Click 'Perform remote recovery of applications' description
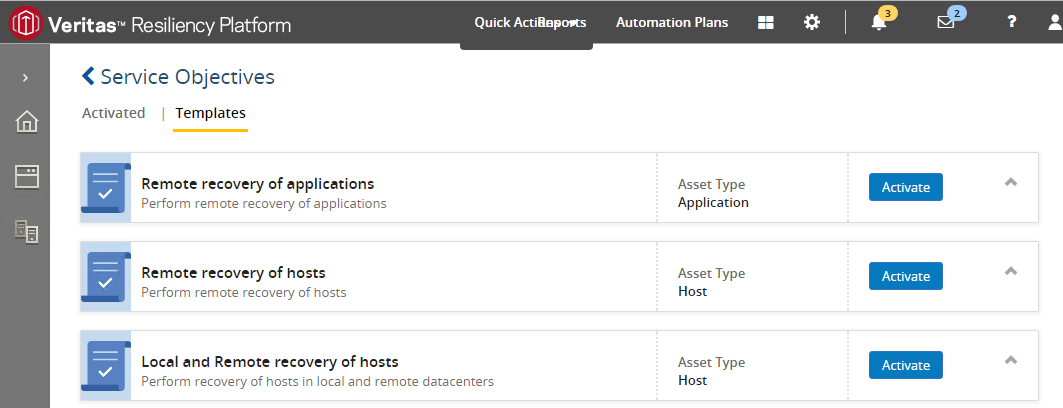This screenshot has height=408, width=1063. pos(264,203)
